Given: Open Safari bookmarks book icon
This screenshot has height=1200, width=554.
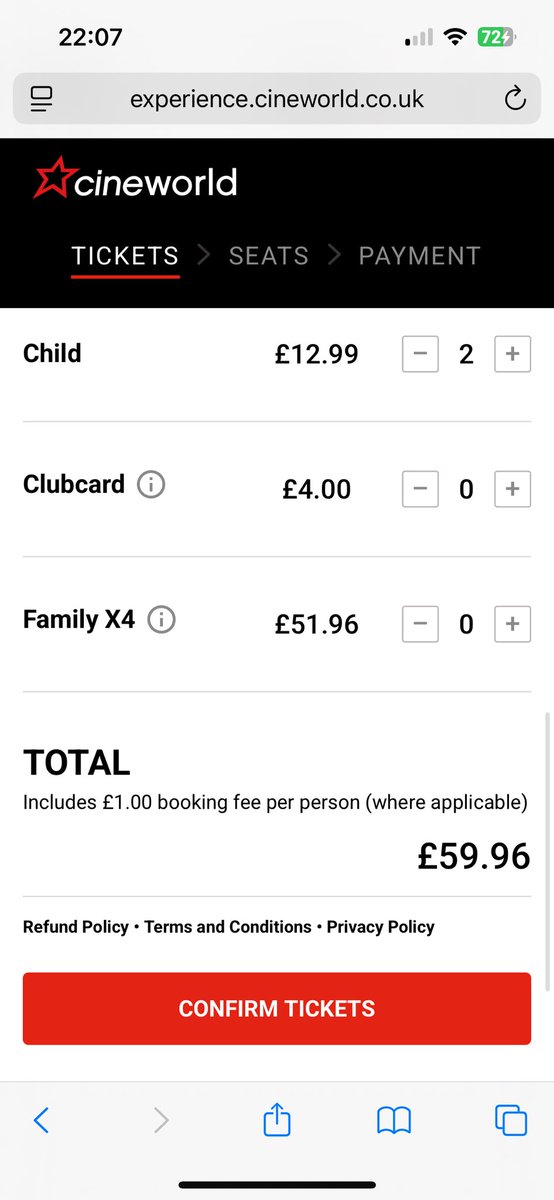Looking at the screenshot, I should (x=394, y=1120).
